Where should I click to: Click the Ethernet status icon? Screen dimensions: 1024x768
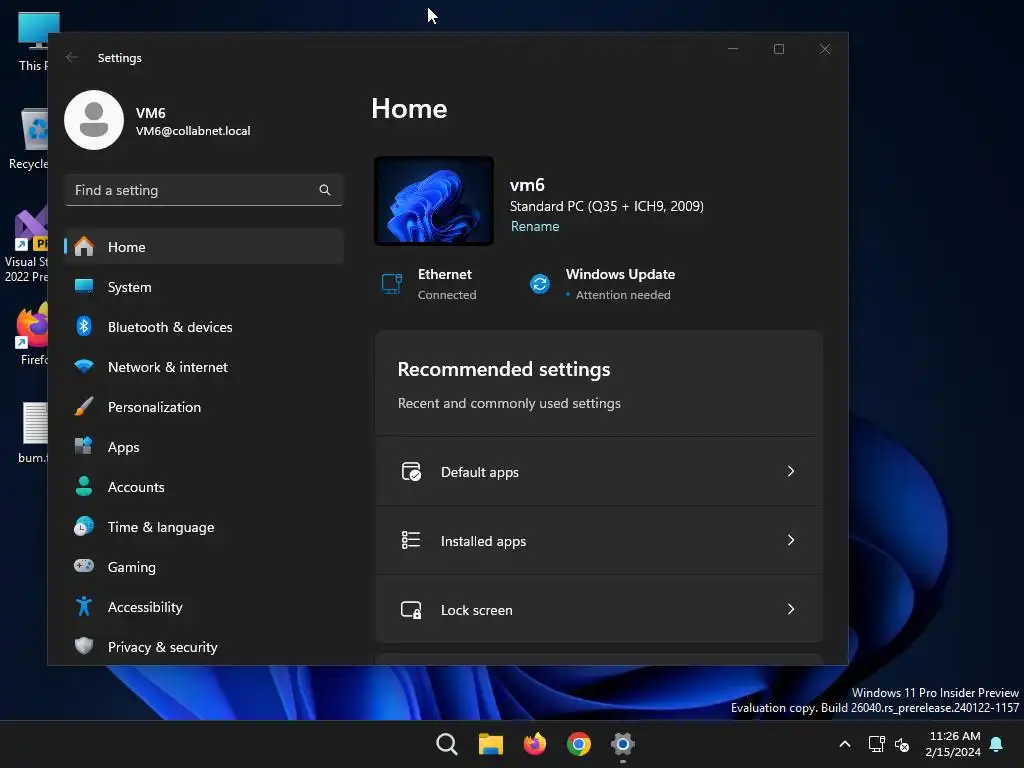[392, 284]
